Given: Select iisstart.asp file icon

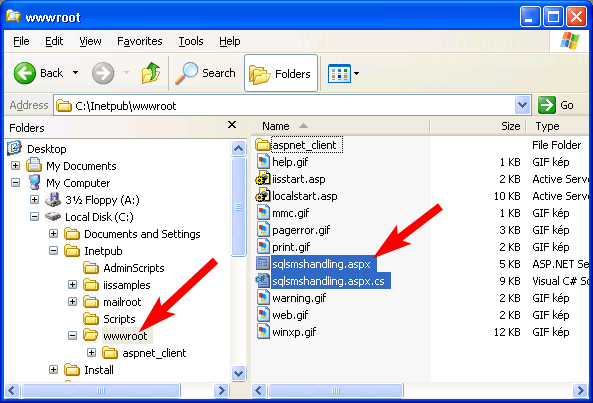Looking at the screenshot, I should coord(263,179).
